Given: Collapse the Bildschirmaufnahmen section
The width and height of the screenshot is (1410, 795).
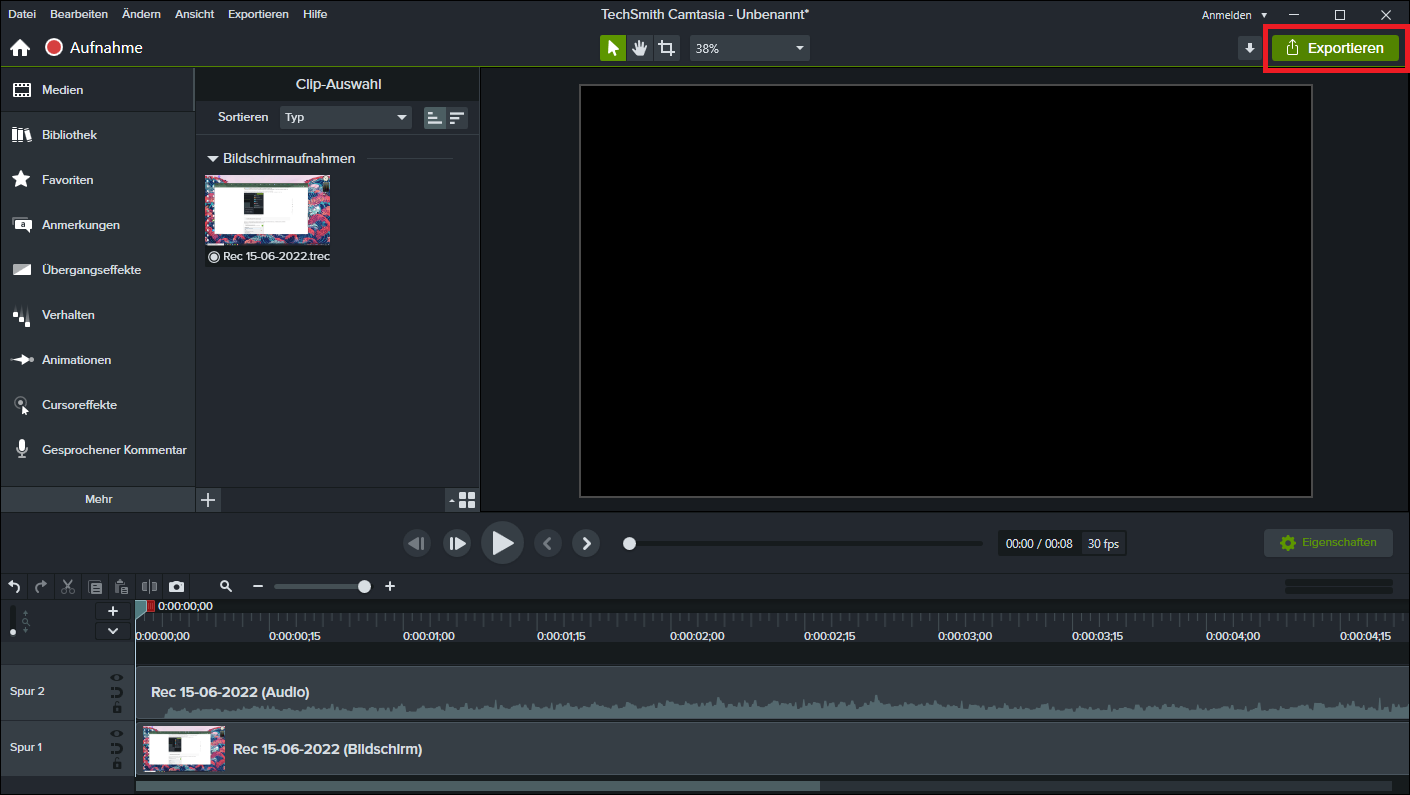Looking at the screenshot, I should pos(212,159).
